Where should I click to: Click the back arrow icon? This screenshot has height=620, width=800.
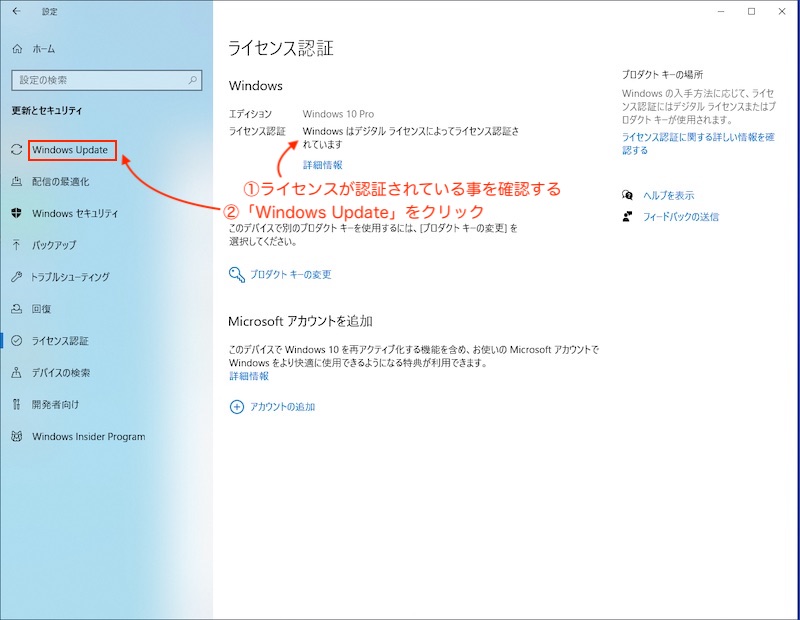click(x=17, y=11)
